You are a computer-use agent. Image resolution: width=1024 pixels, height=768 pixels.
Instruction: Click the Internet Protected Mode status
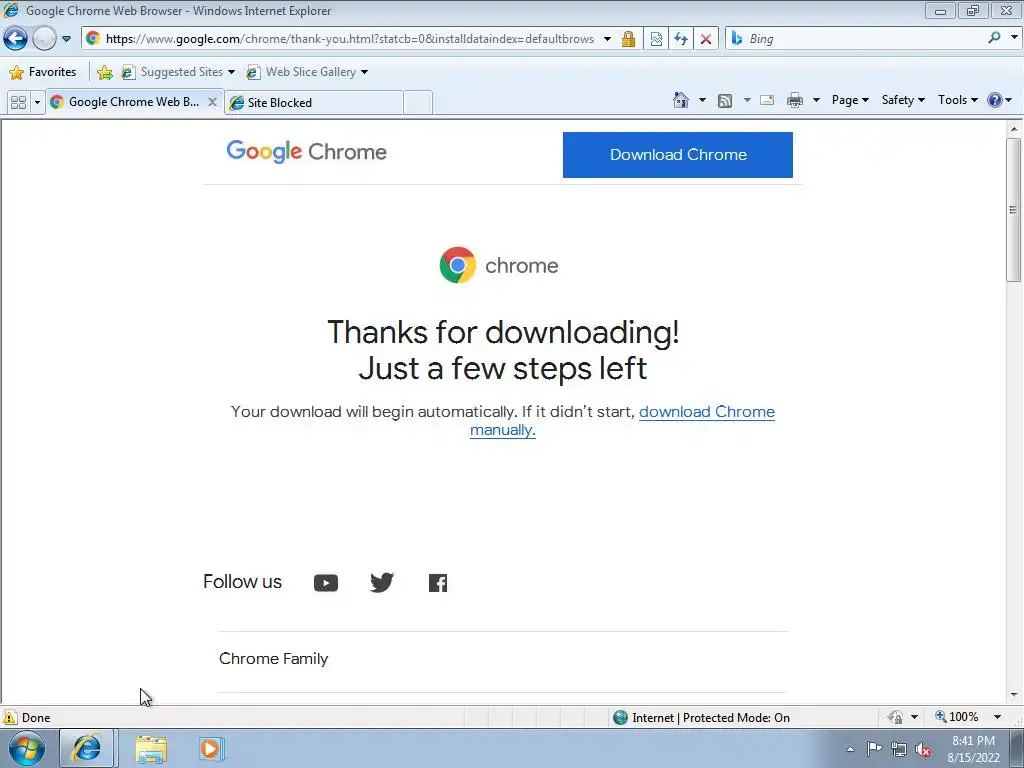tap(701, 718)
